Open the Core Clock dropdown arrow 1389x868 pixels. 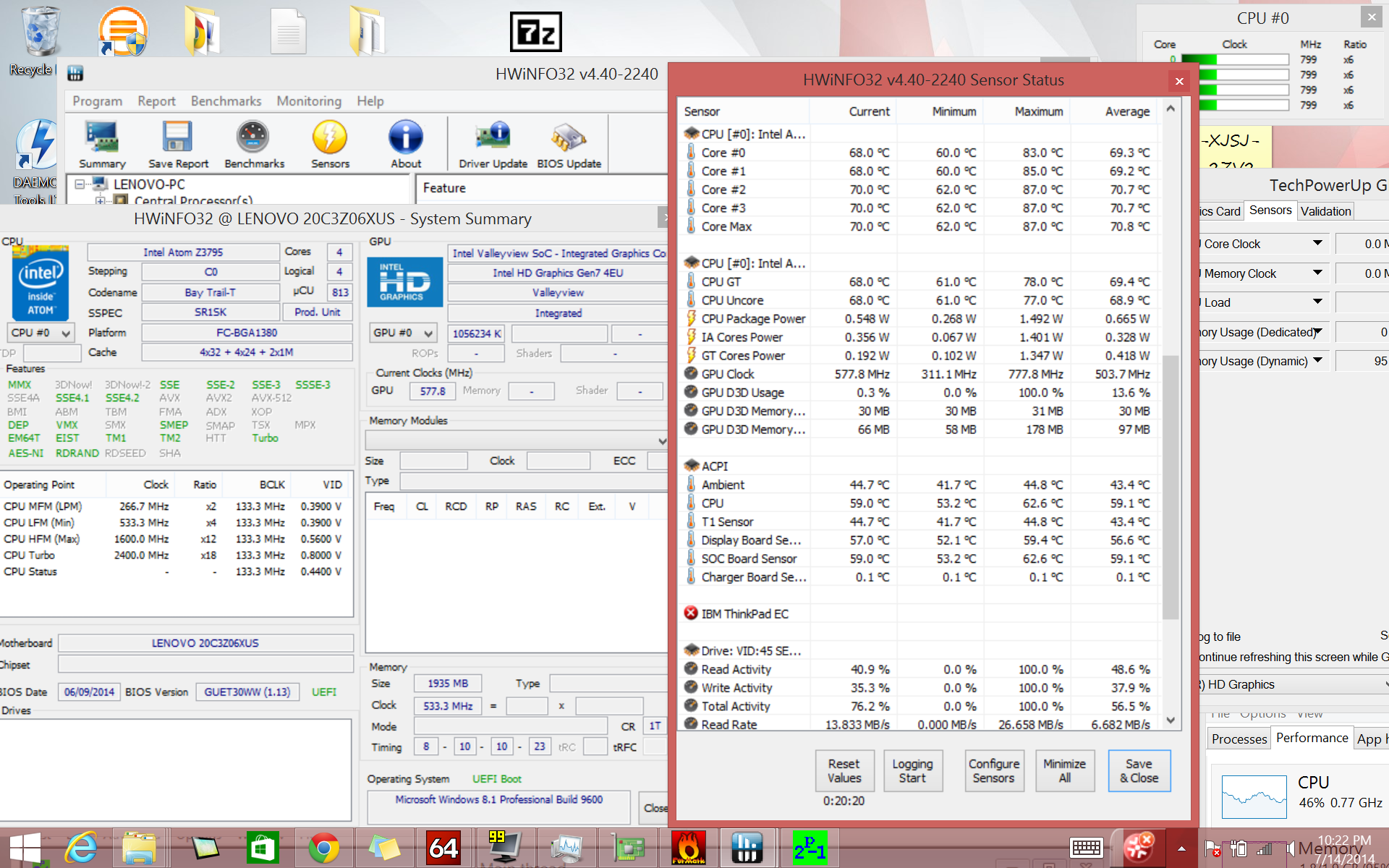click(1317, 244)
